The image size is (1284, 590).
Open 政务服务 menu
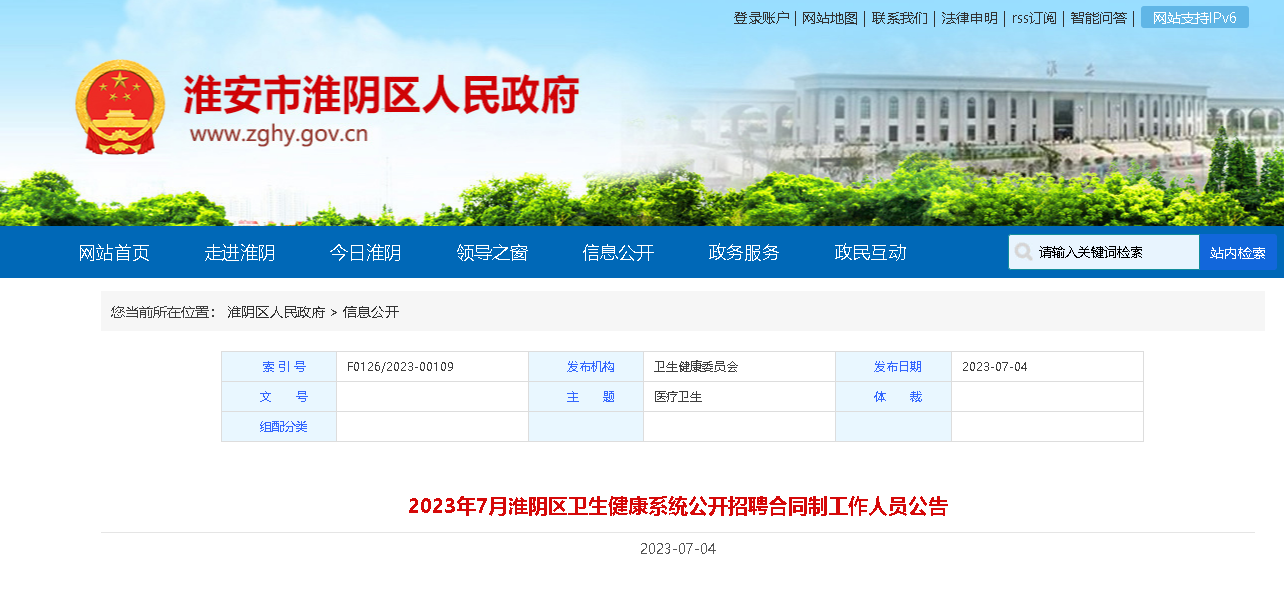tap(744, 253)
